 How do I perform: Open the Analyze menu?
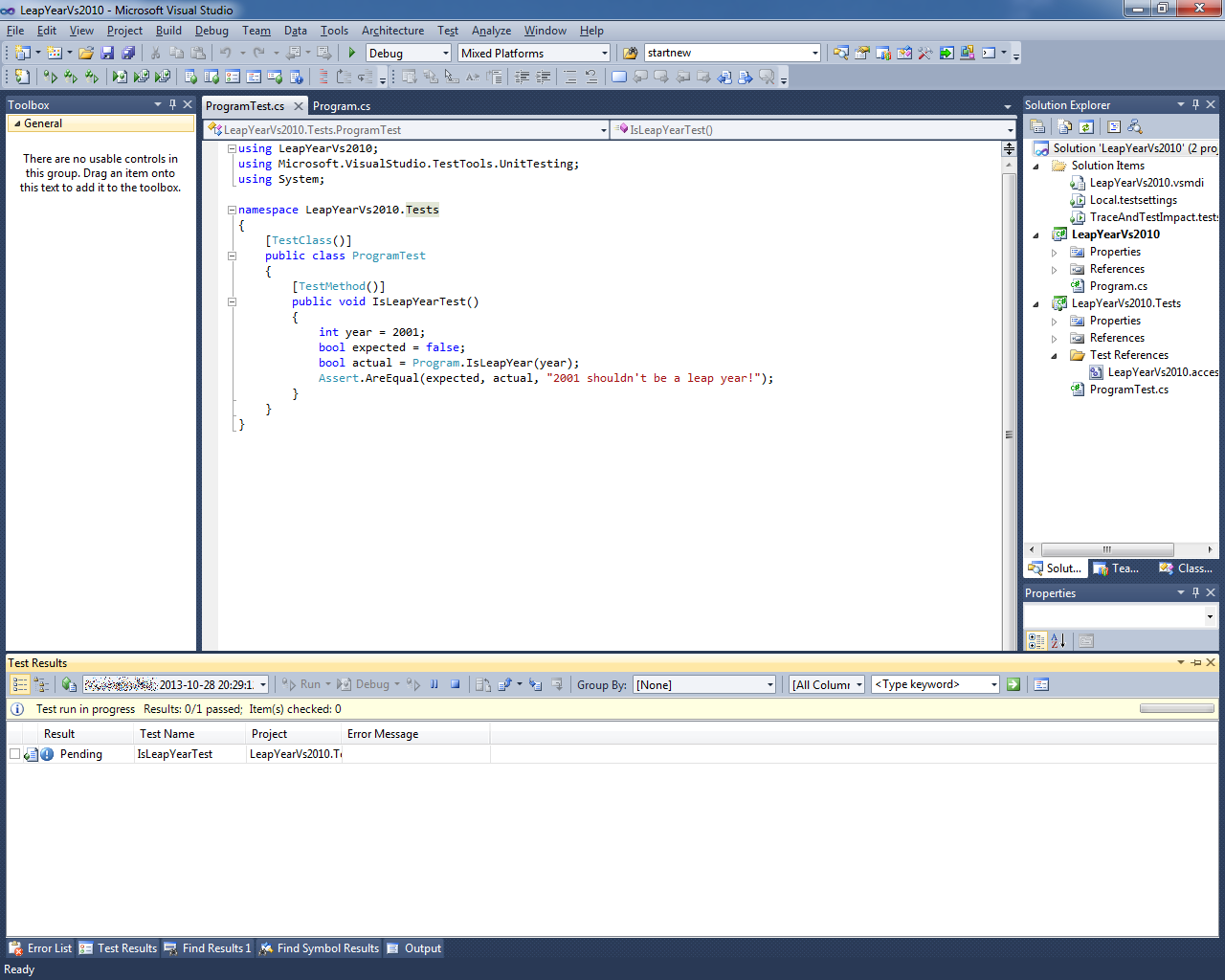(x=491, y=31)
